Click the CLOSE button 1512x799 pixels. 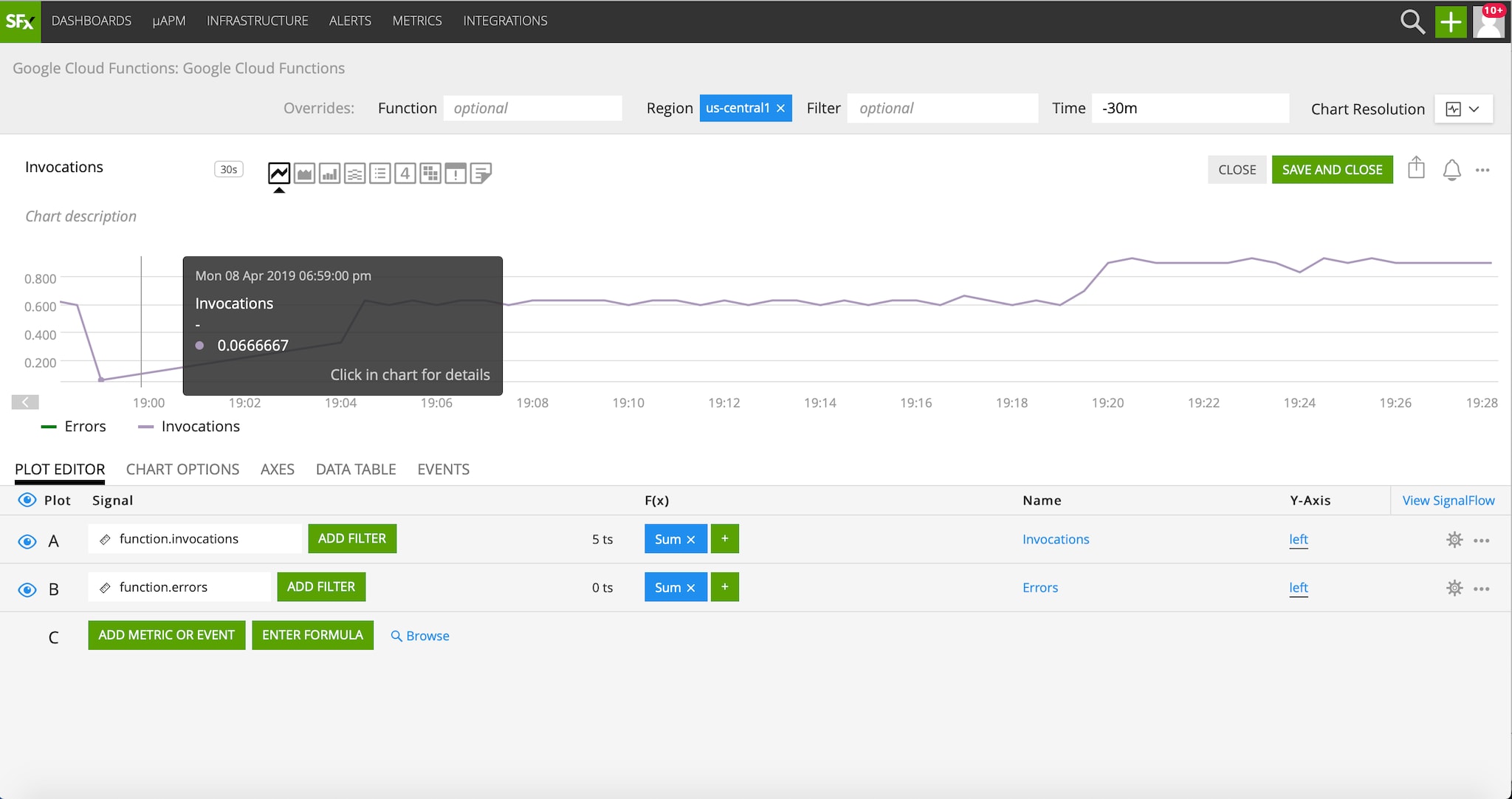pos(1237,170)
